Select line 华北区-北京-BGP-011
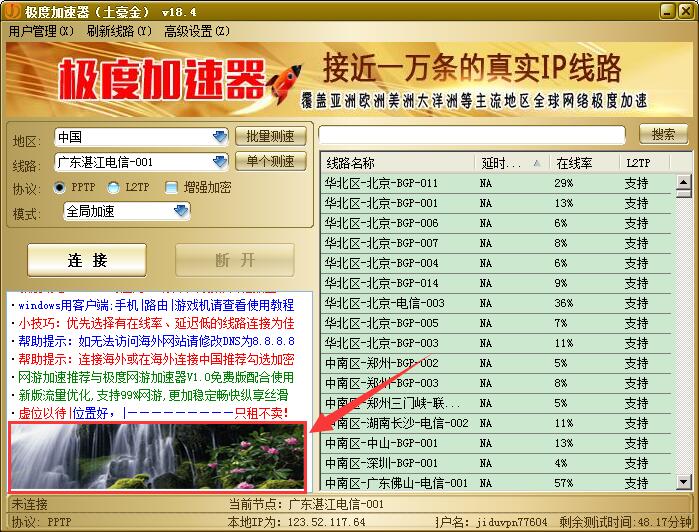Image resolution: width=699 pixels, height=532 pixels. (496, 183)
